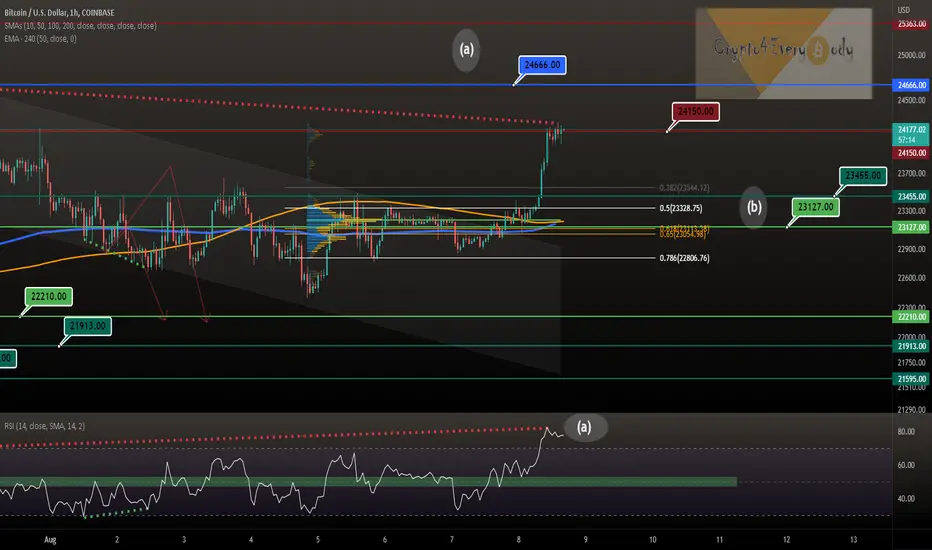Screen dimensions: 932x550
Task: Select the teal 23455.00 callout label
Action: click(x=863, y=175)
